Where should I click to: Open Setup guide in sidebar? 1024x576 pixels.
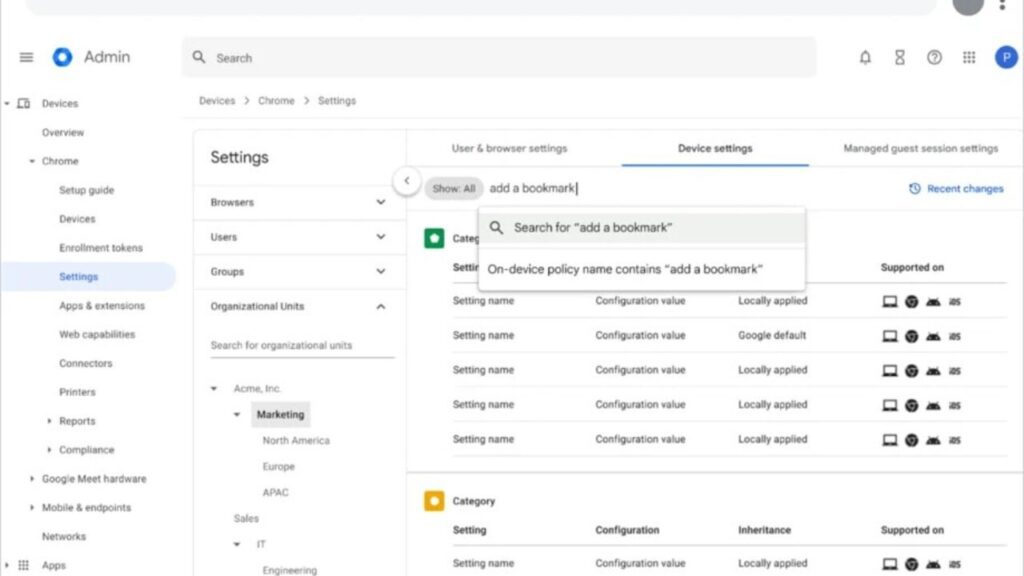pyautogui.click(x=86, y=190)
